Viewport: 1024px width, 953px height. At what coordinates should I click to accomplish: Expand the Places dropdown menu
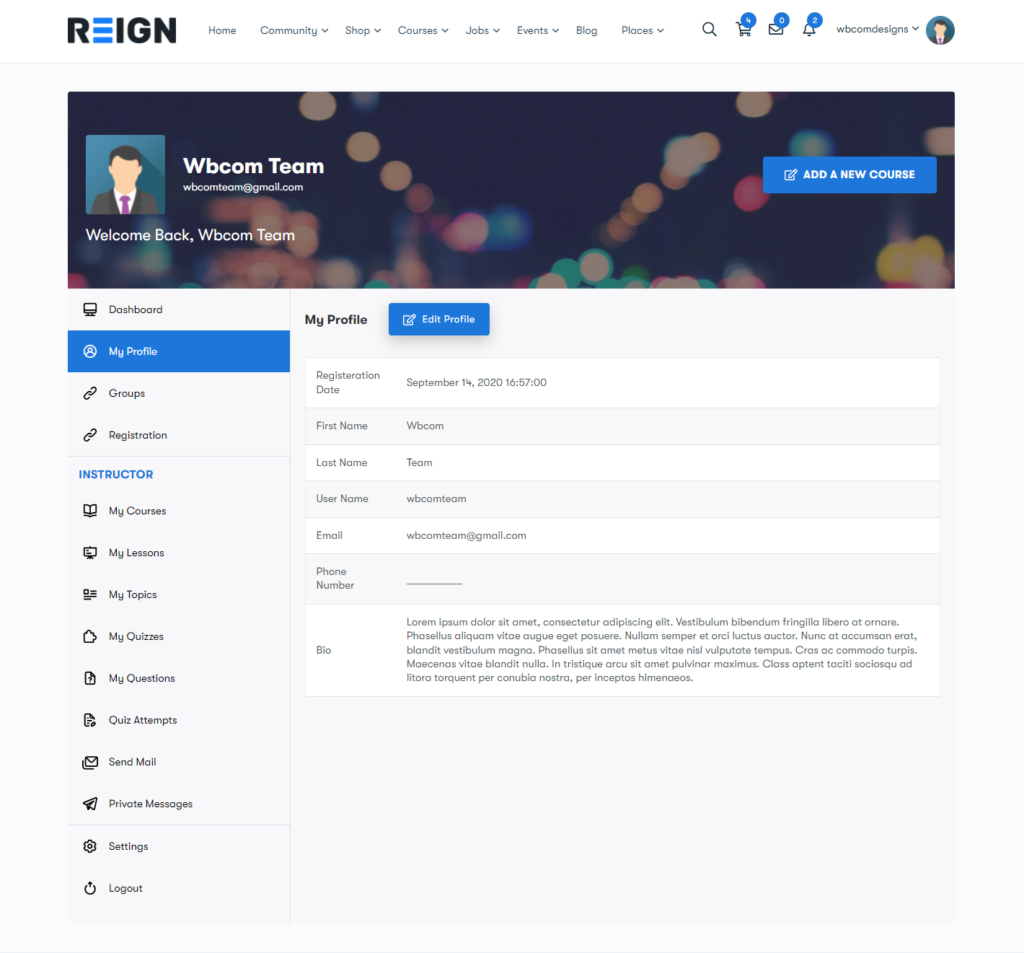[643, 30]
